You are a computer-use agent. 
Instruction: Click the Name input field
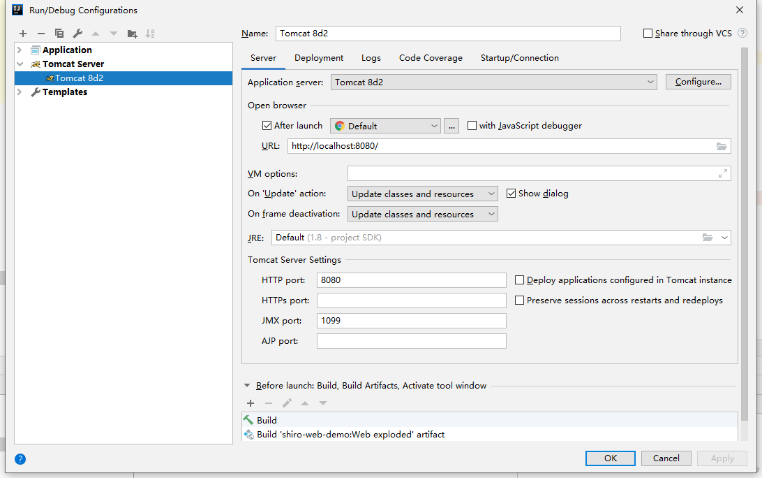[x=448, y=33]
